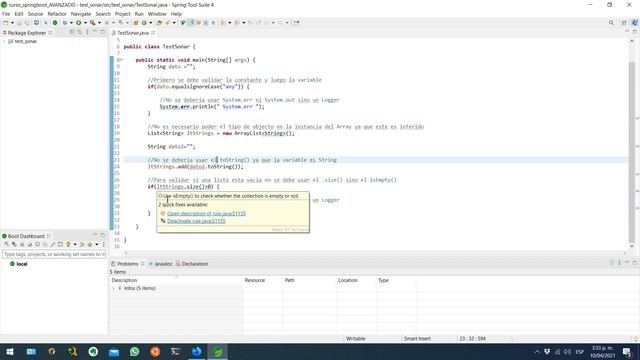
Task: Open the Project menu
Action: tap(122, 14)
